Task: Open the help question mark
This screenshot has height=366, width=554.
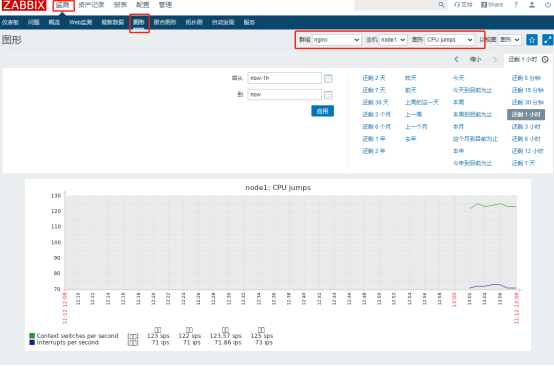Action: pos(516,5)
